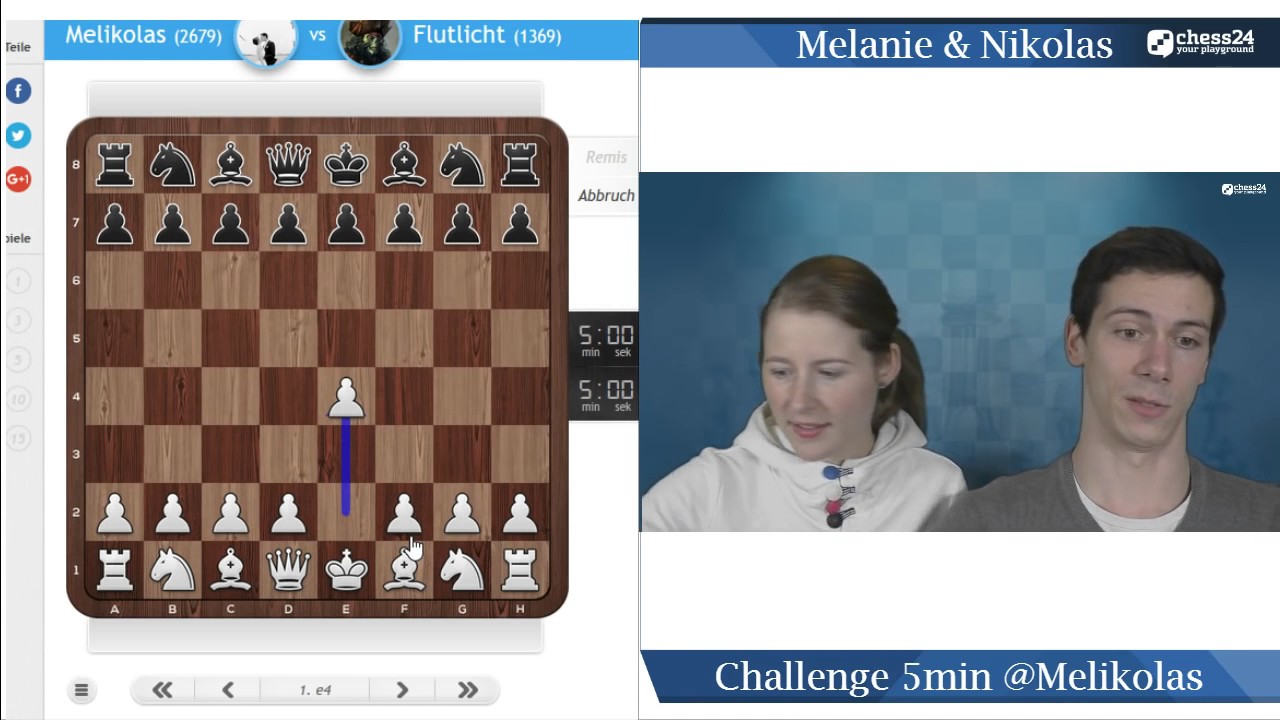Offer a draw with Remis
The image size is (1280, 720).
coord(606,157)
